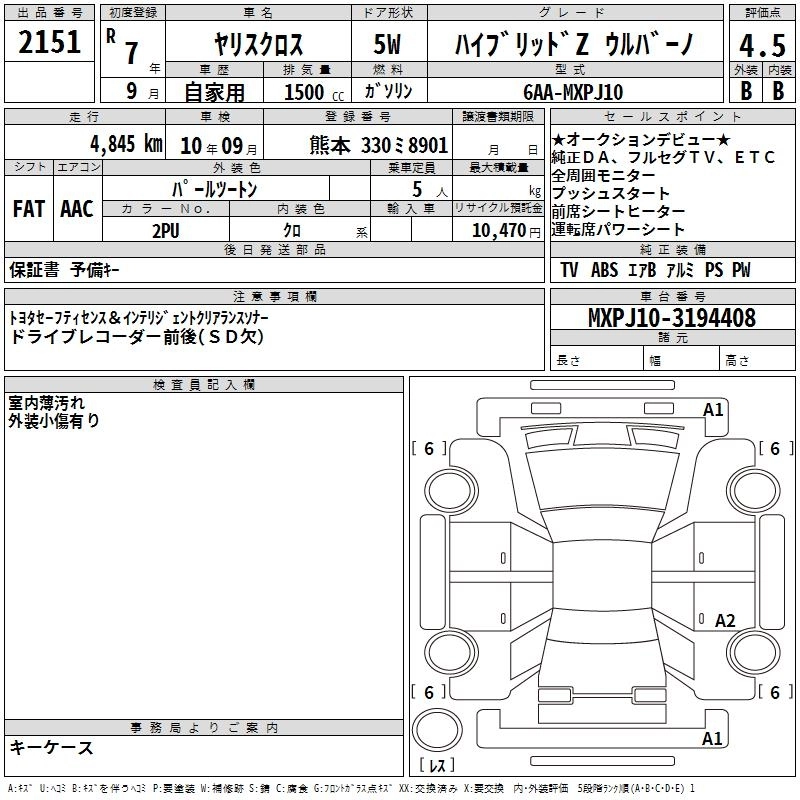This screenshot has height=800, width=800.
Task: Click the A1 damage mark on front bumper
Action: point(713,409)
